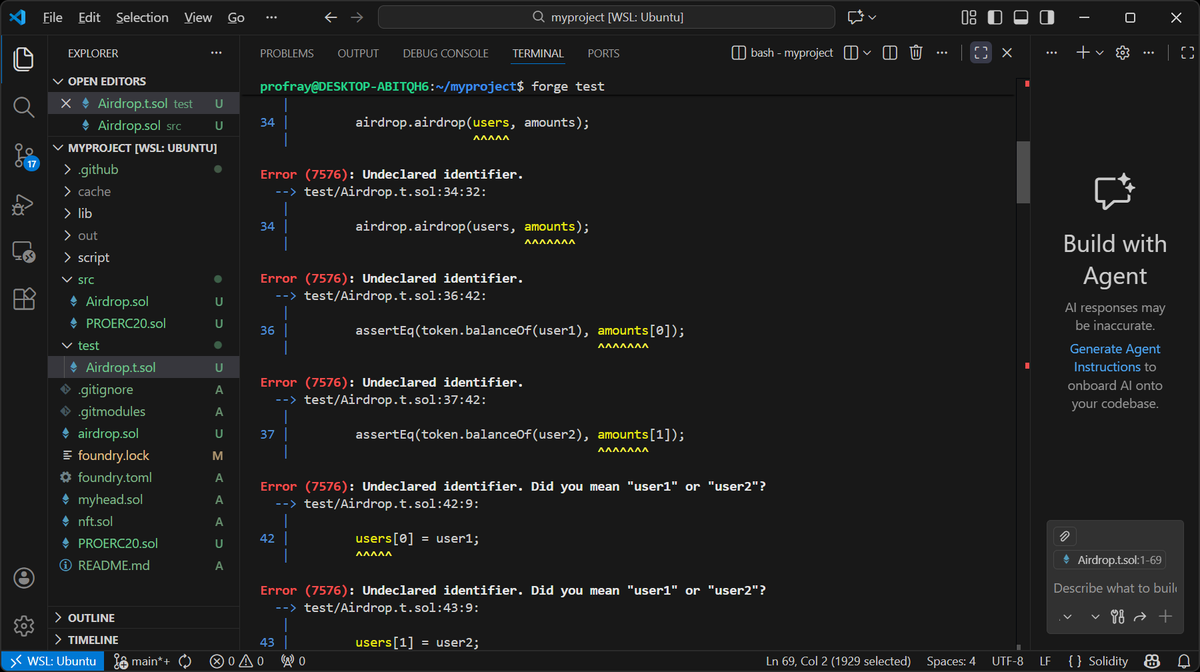The width and height of the screenshot is (1200, 672).
Task: Open the Accounts menu in activity bar
Action: coord(24,578)
